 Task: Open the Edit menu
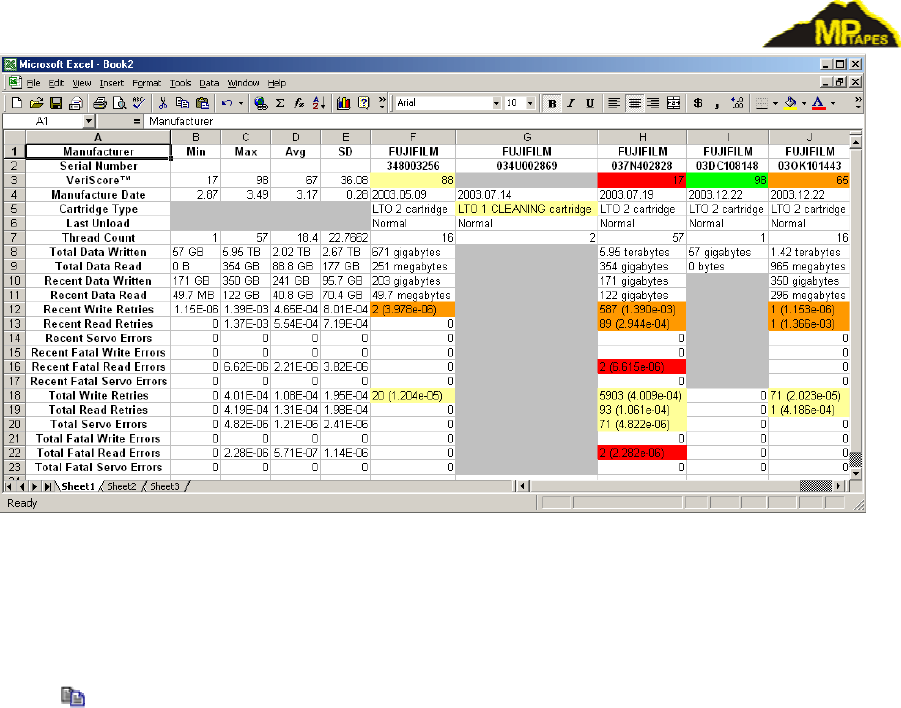[x=56, y=83]
